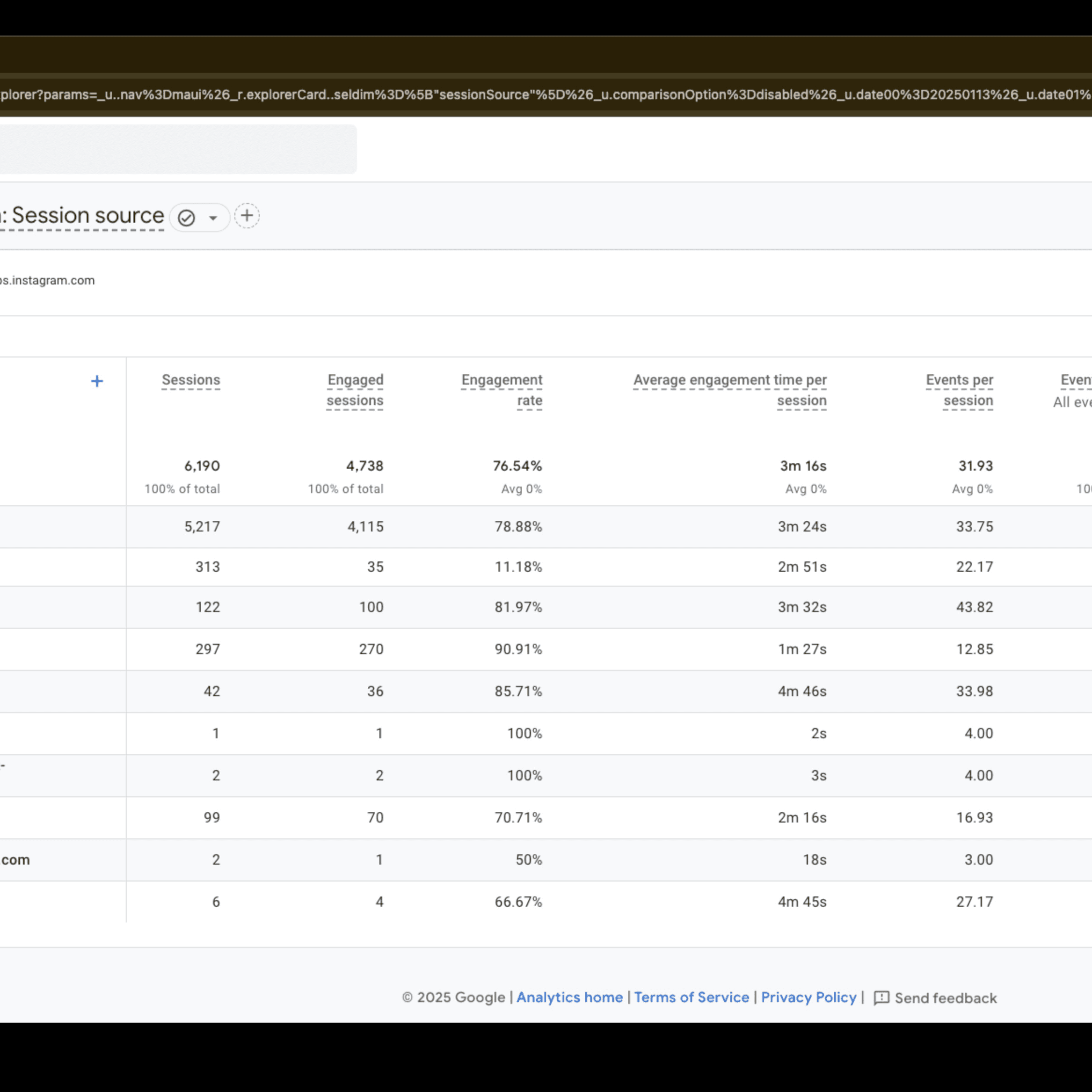Click the sessions cell 122
This screenshot has height=1092, width=1092.
pyautogui.click(x=207, y=607)
